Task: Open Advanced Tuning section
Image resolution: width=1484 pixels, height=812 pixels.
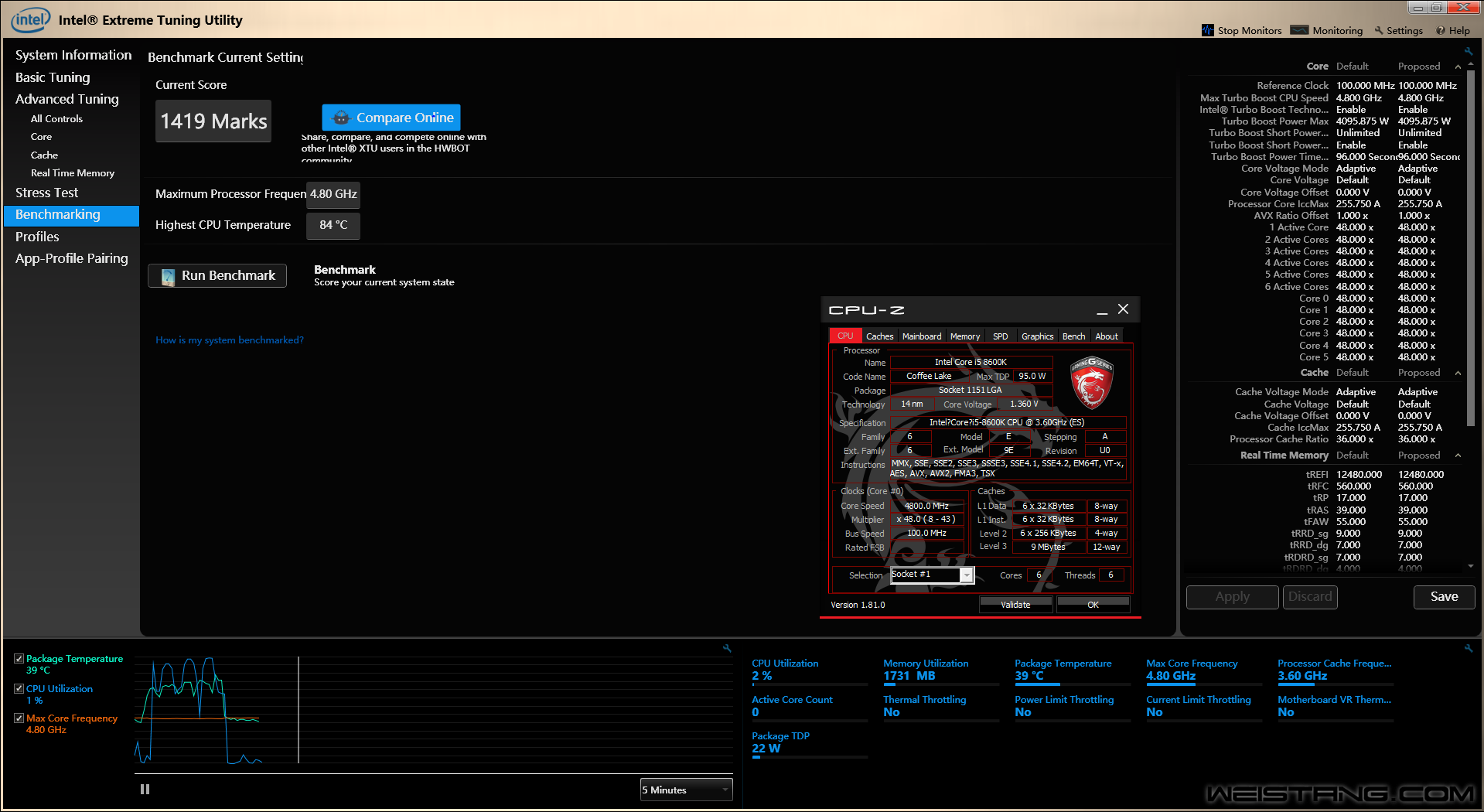Action: tap(67, 99)
